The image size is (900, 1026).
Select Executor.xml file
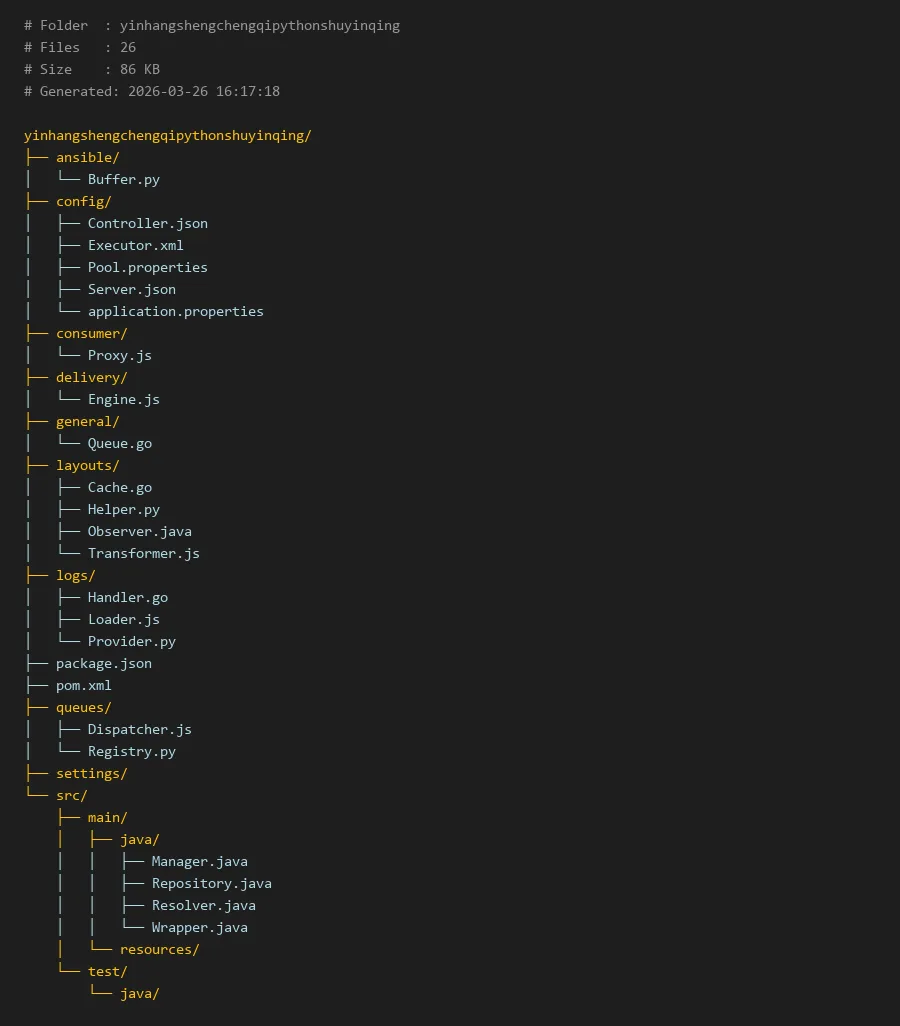[135, 245]
